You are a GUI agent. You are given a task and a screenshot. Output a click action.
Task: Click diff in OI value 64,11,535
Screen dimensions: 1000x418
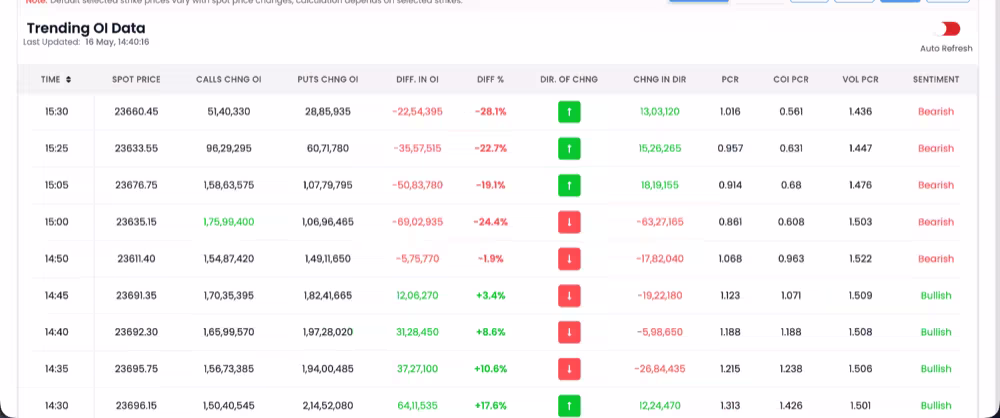417,406
